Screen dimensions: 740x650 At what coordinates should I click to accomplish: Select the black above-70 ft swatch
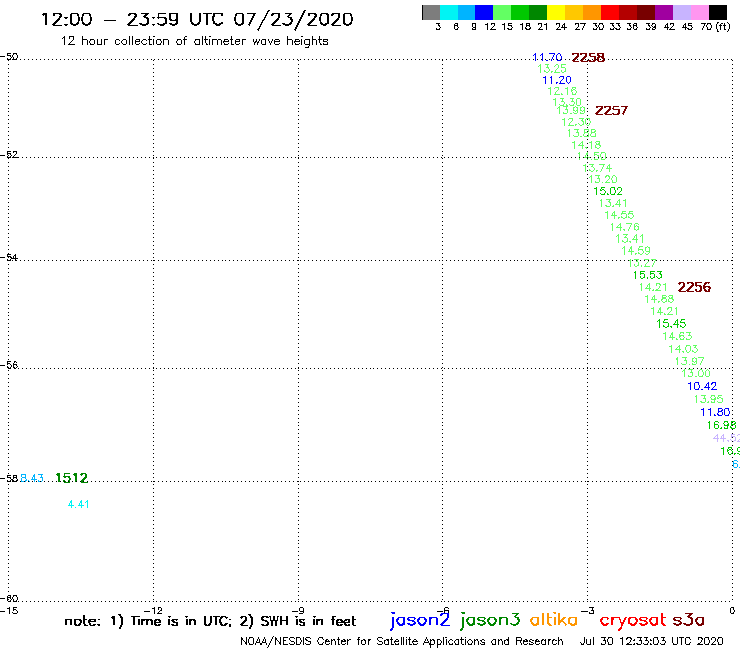tap(717, 12)
